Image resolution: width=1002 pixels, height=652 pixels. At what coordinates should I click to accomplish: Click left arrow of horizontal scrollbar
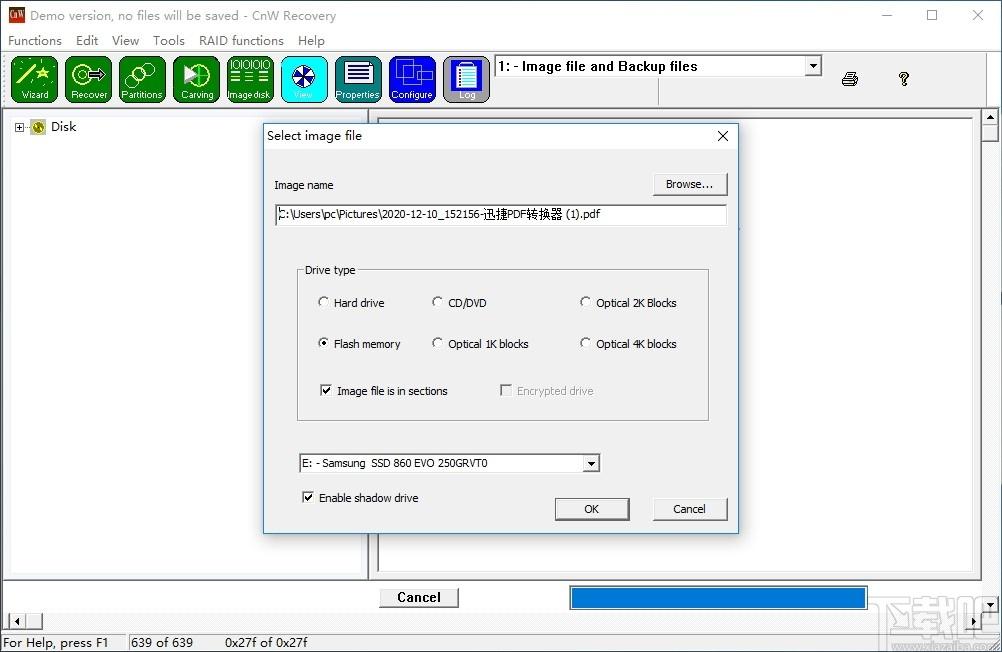(x=17, y=621)
